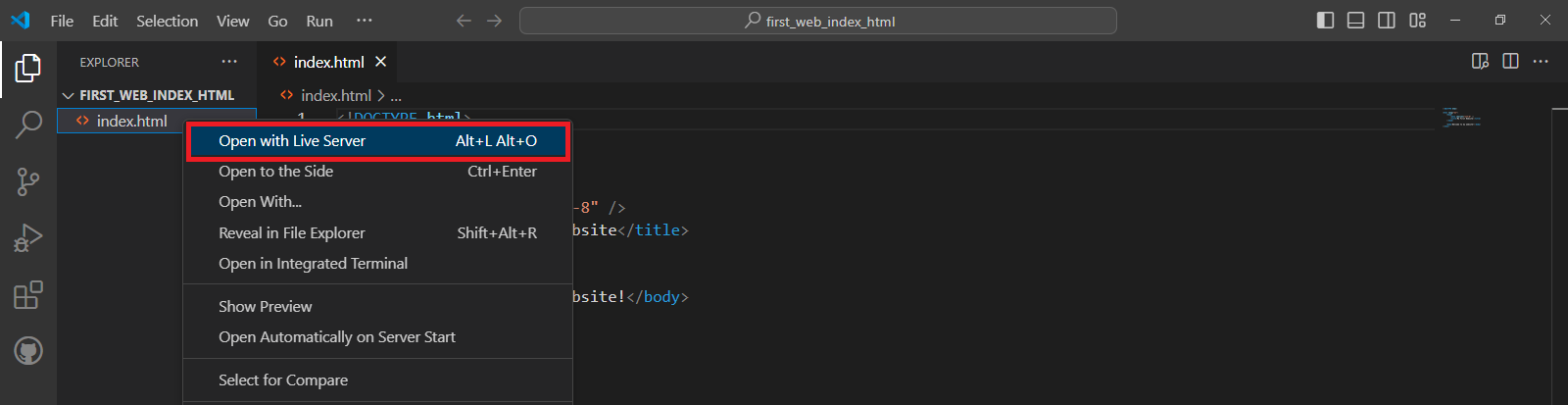The width and height of the screenshot is (1568, 405).
Task: Open editor more actions ellipsis menu
Action: [x=1541, y=62]
